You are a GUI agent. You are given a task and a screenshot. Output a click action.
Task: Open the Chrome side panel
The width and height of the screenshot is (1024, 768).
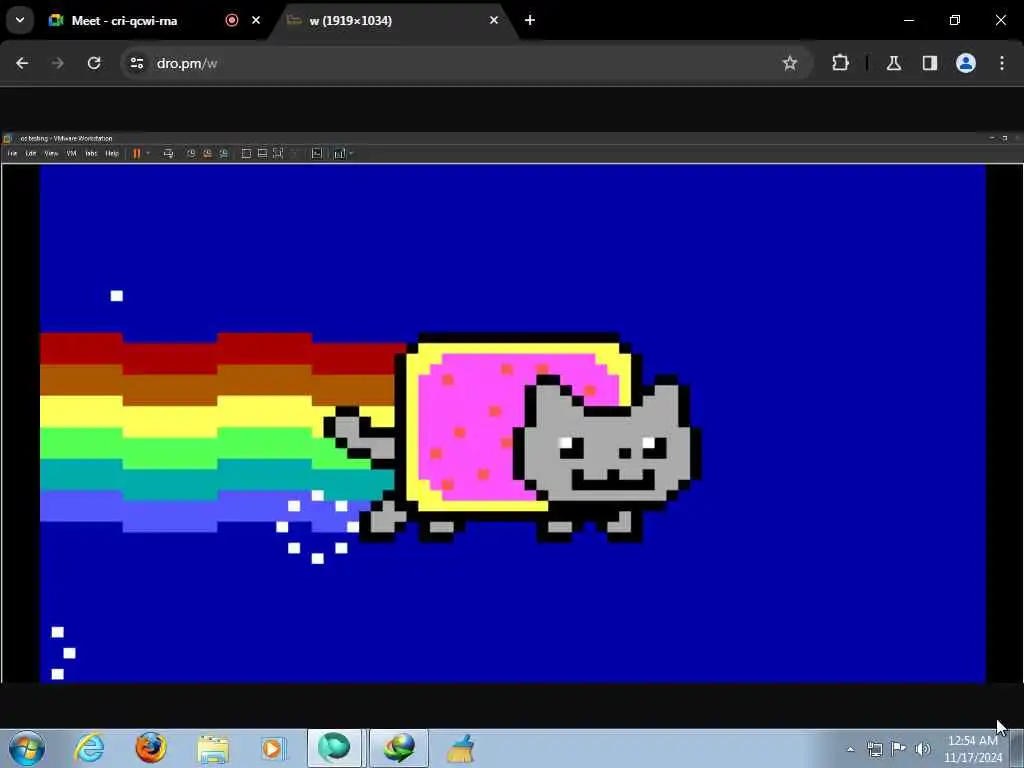tap(929, 63)
